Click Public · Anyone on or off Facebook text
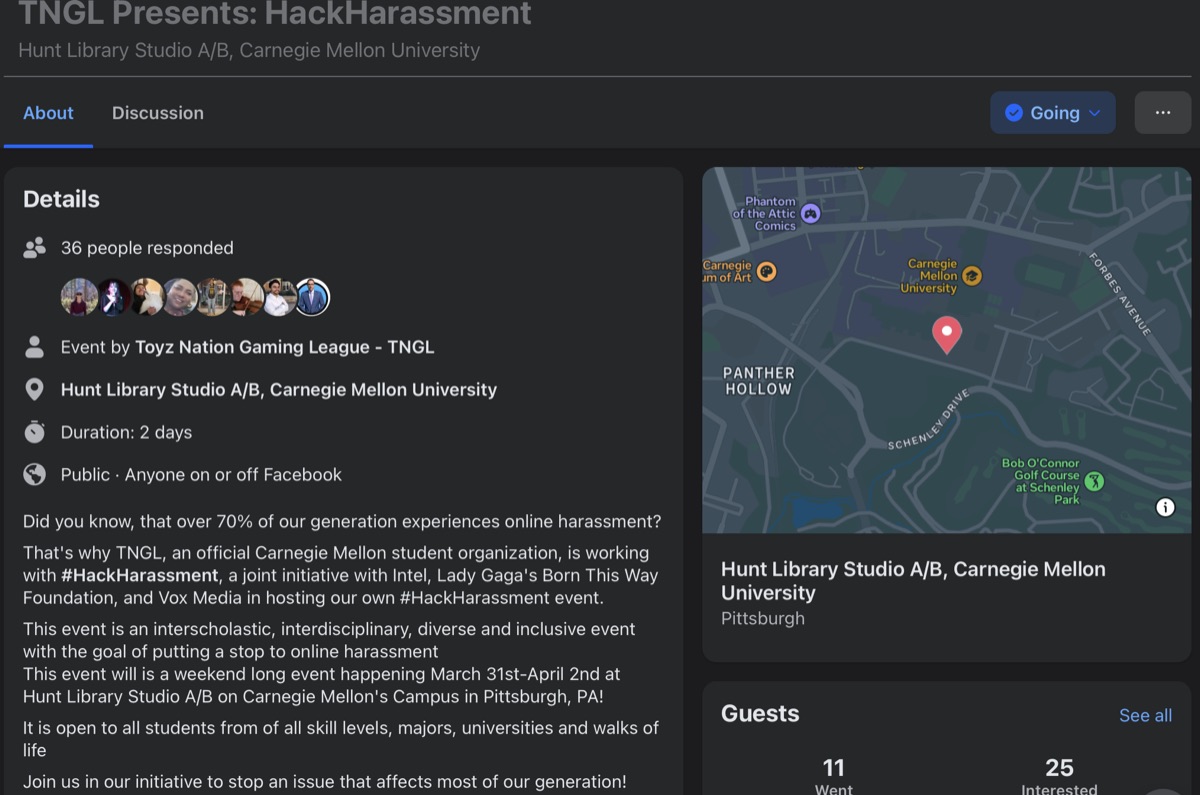The height and width of the screenshot is (795, 1200). coord(201,474)
